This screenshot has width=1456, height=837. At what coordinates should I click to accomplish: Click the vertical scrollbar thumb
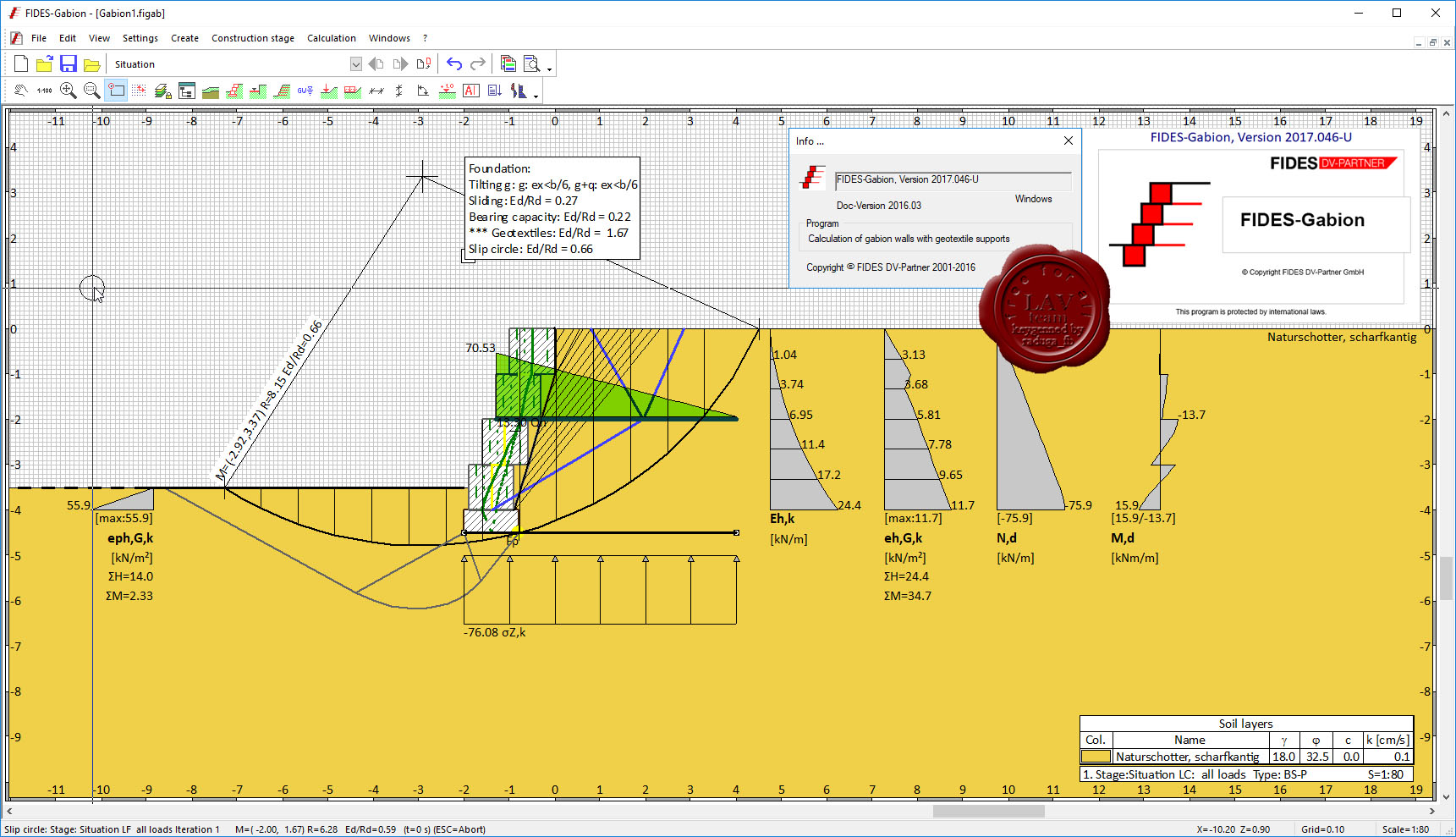tap(1447, 577)
